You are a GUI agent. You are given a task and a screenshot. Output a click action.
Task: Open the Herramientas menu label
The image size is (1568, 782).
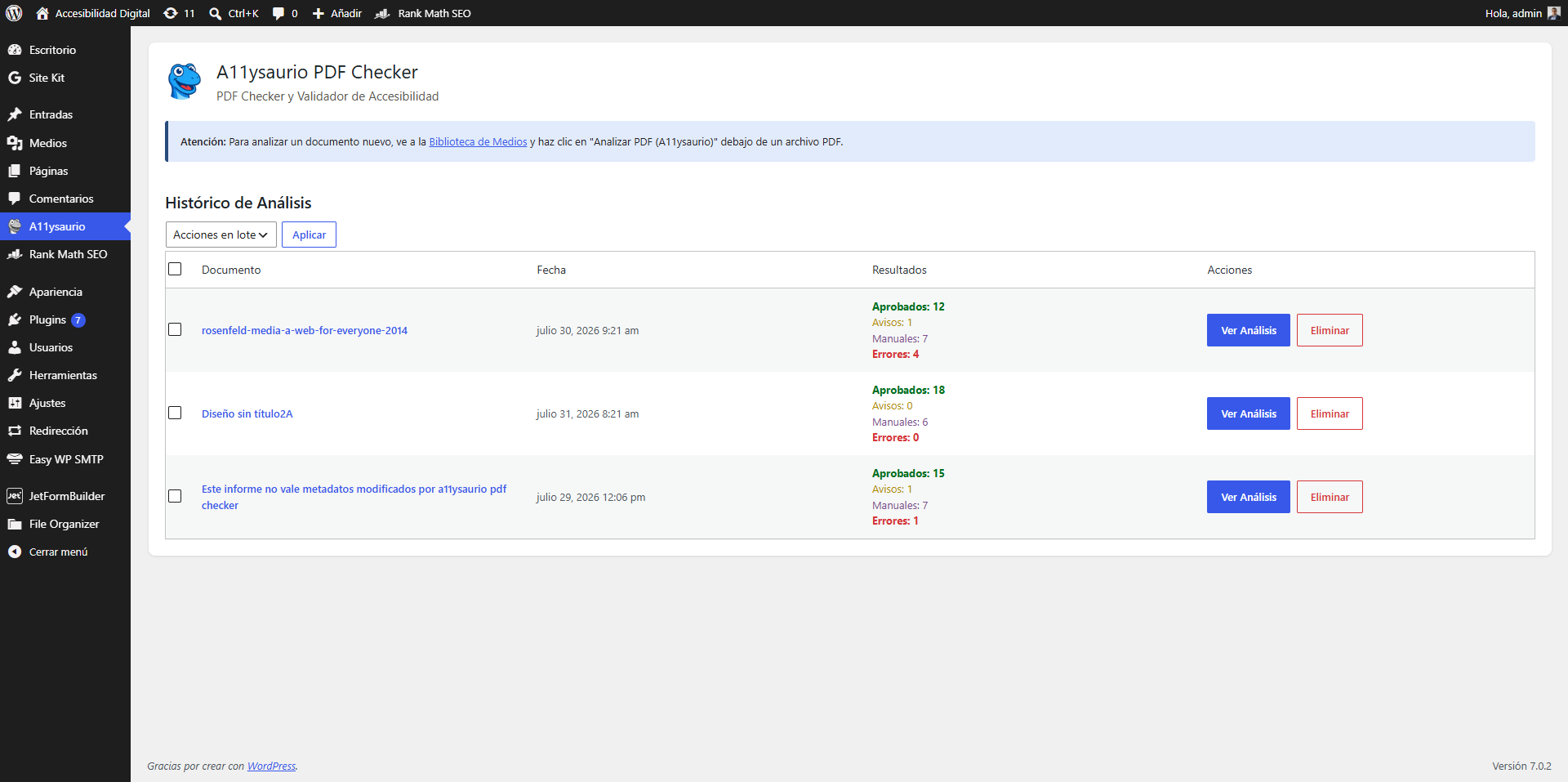click(x=63, y=375)
